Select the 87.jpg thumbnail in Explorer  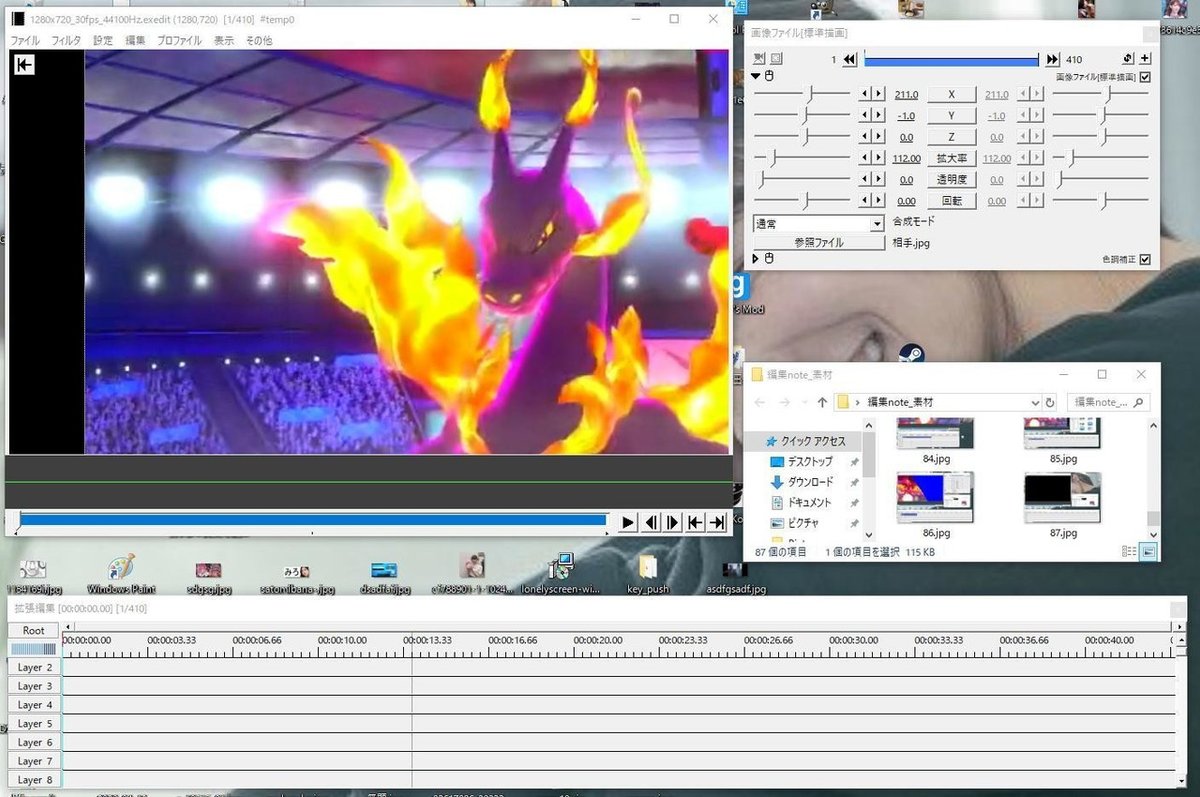tap(1063, 506)
